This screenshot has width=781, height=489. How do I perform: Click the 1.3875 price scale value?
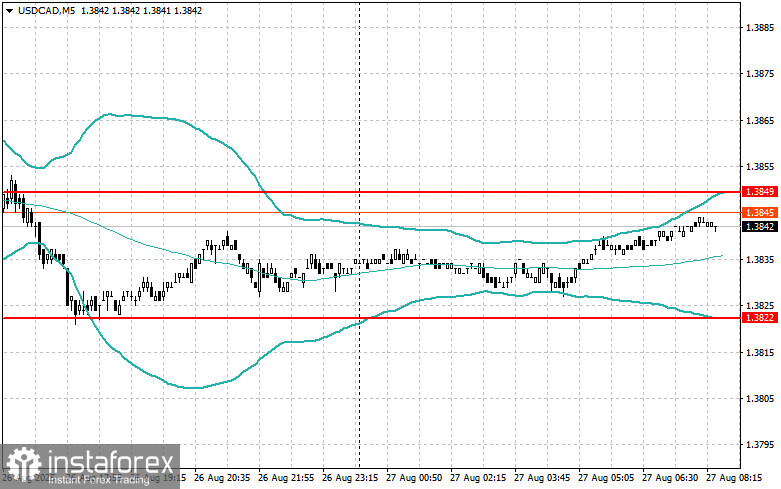pos(760,74)
